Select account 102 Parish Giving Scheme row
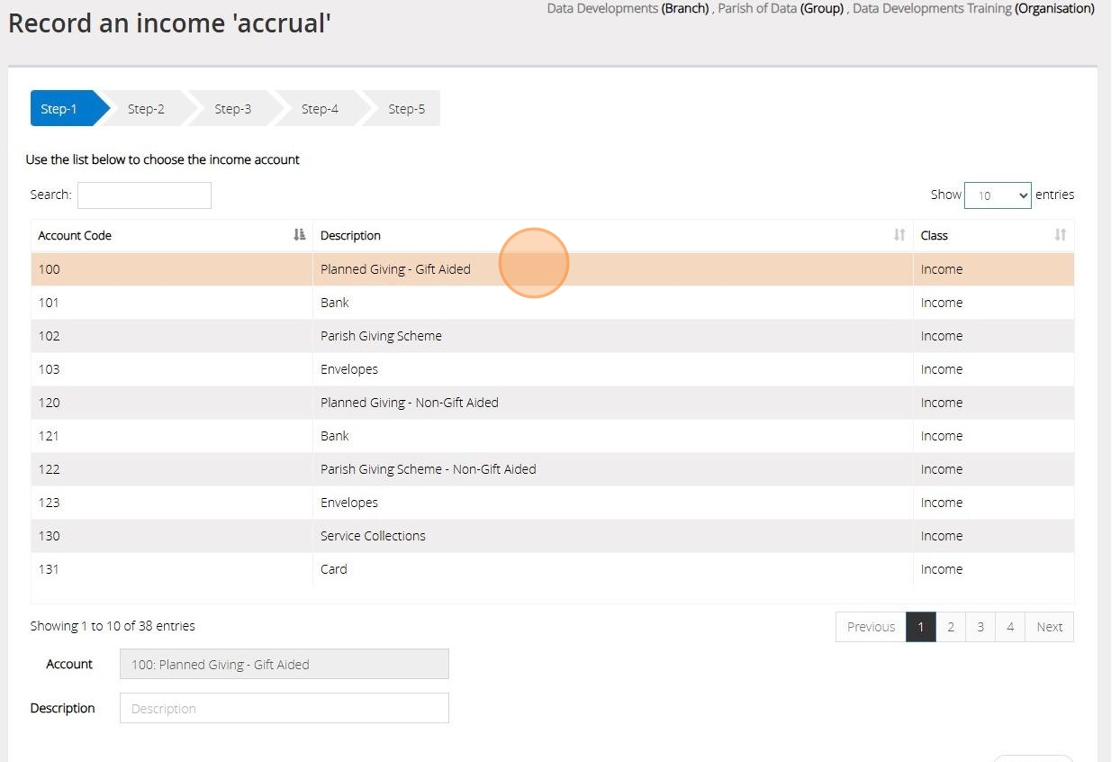This screenshot has width=1120, height=762. (381, 336)
